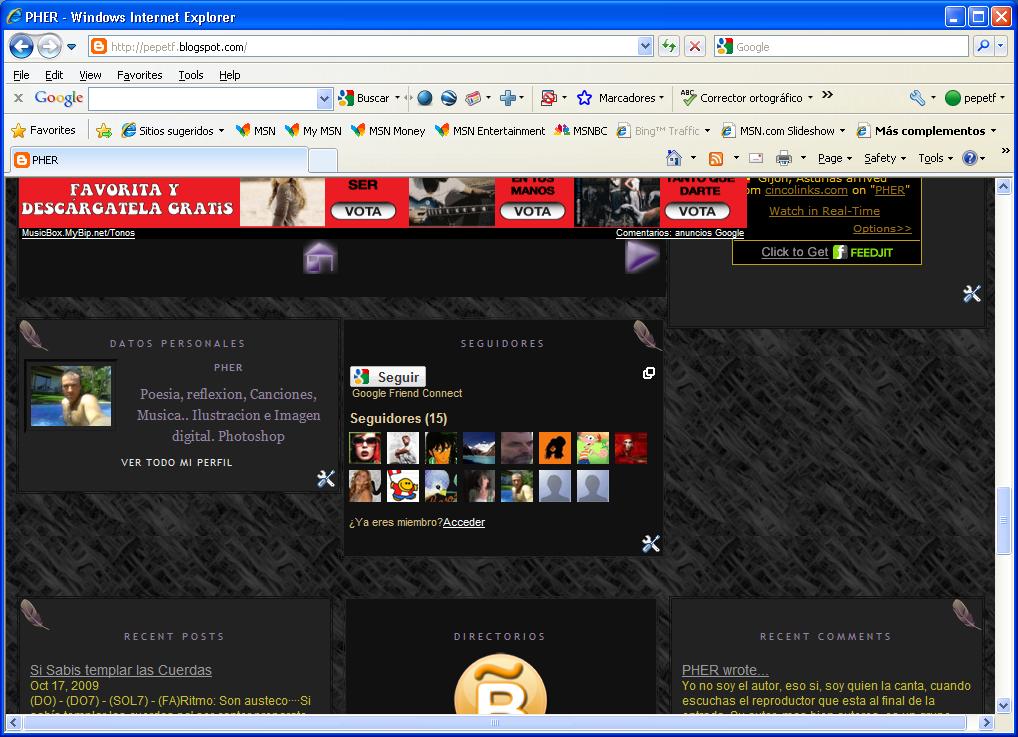Image resolution: width=1018 pixels, height=737 pixels.
Task: Click the PHER wrote... comment link
Action: (x=725, y=670)
